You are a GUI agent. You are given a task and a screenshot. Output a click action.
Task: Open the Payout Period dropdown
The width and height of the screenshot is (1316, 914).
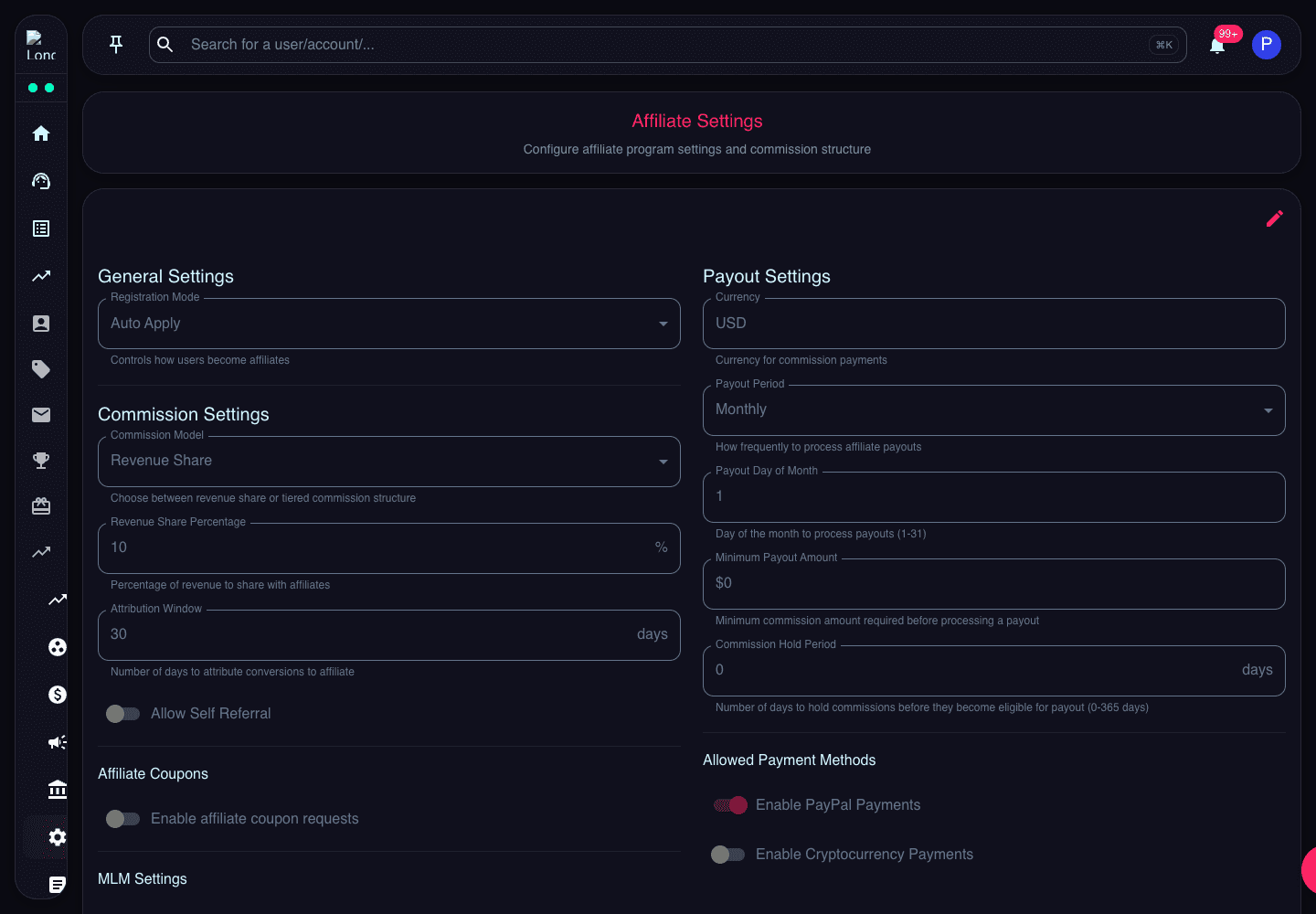coord(994,410)
